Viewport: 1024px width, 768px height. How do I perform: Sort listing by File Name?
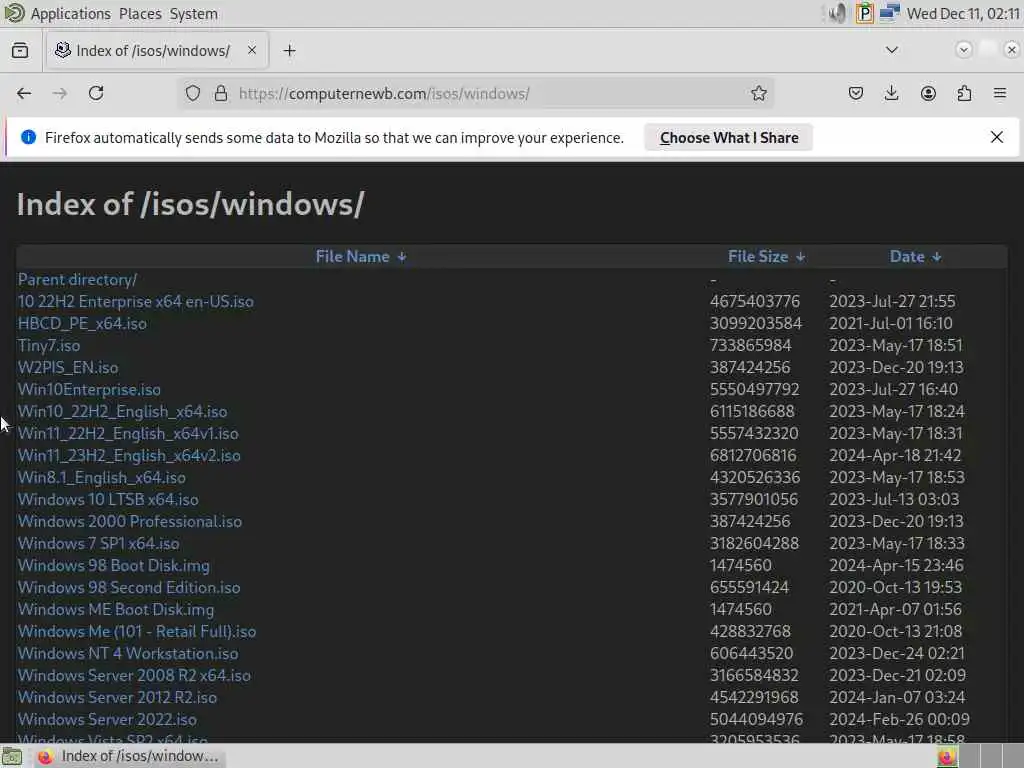361,257
